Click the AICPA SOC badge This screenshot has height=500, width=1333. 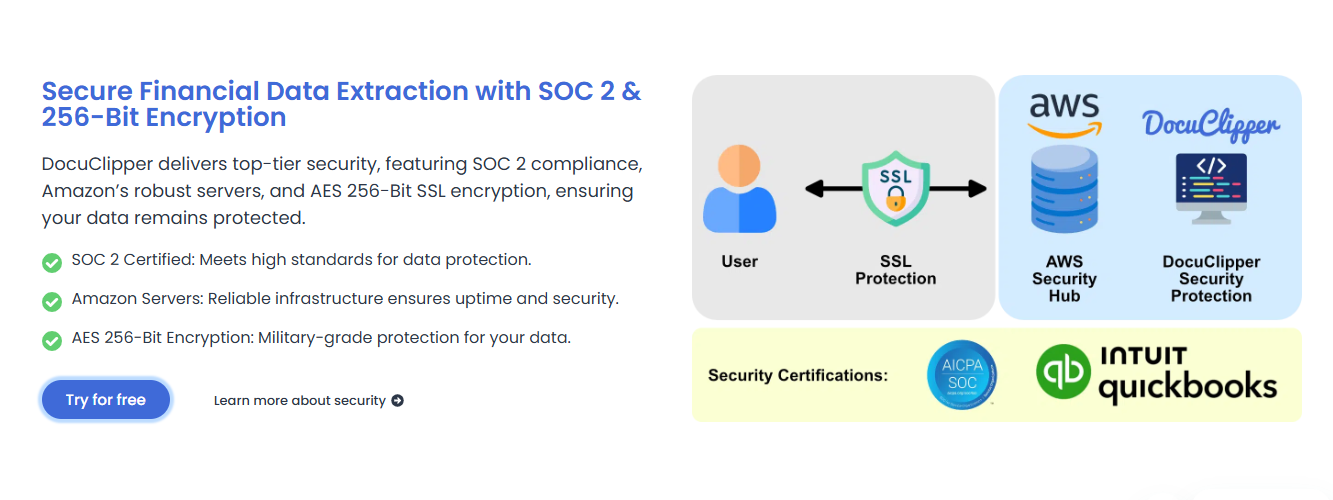coord(961,374)
